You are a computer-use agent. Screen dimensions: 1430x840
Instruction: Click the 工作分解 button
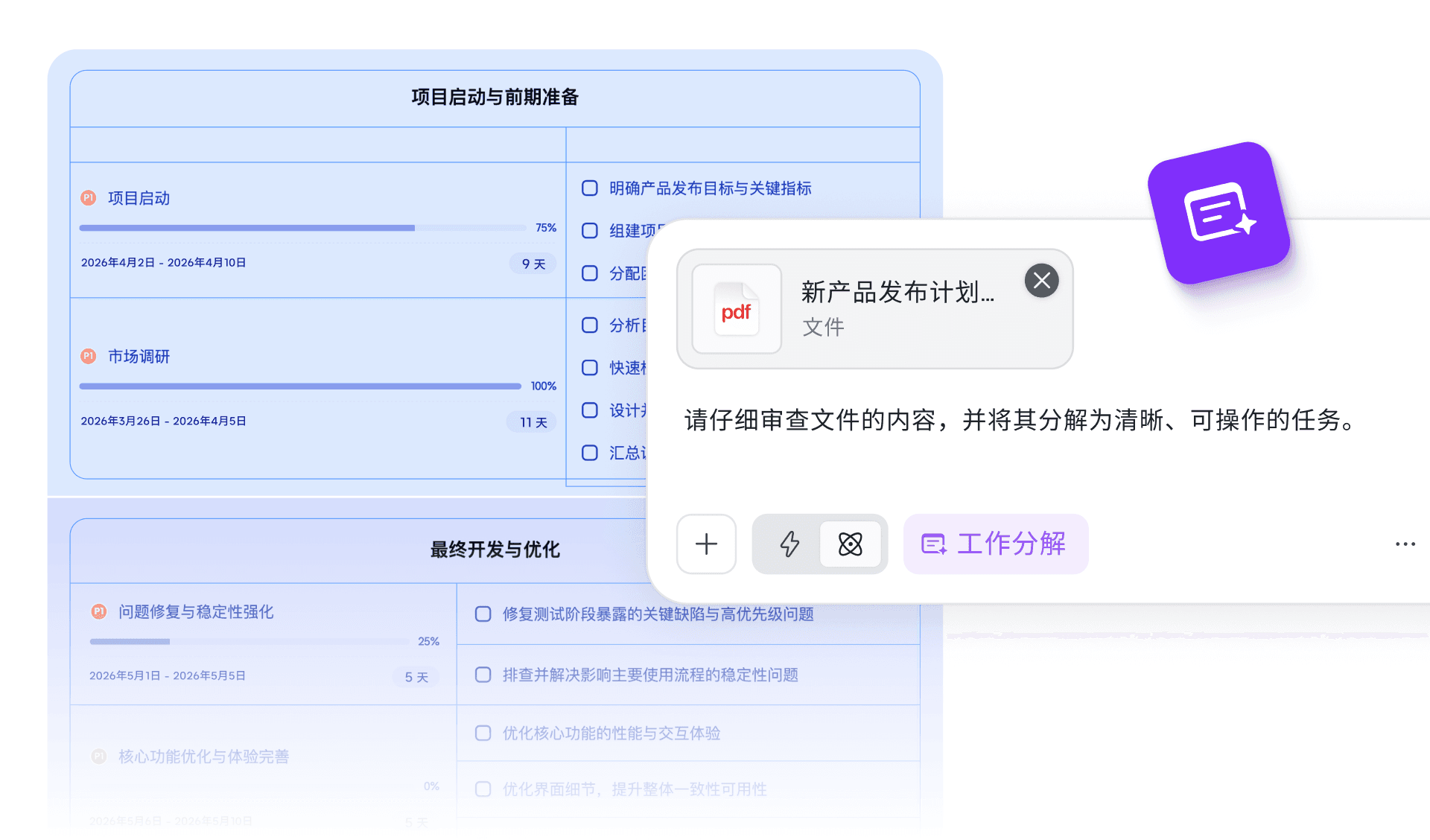click(995, 544)
